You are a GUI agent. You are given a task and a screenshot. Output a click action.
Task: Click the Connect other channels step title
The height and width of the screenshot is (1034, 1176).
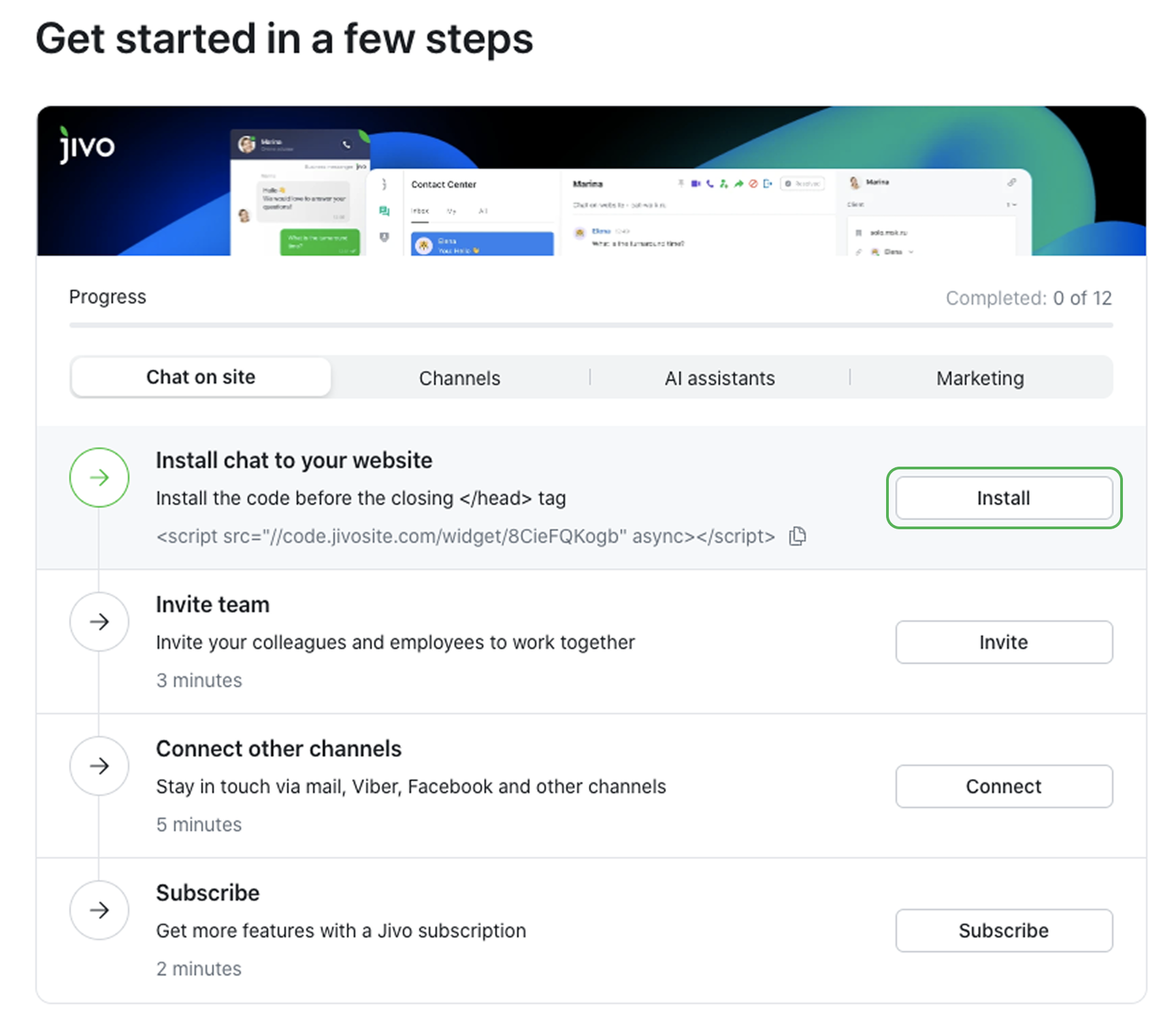pos(278,749)
